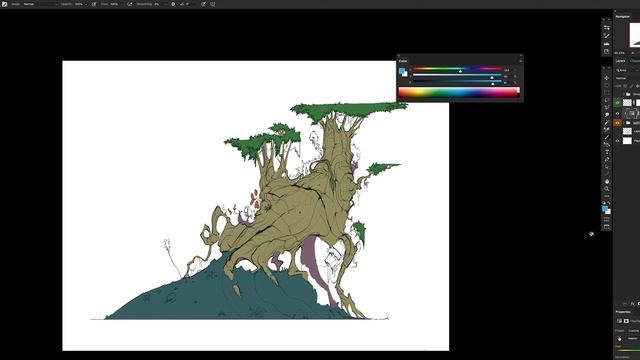The height and width of the screenshot is (360, 640).
Task: Toggle pressure for opacity icon
Action: click(93, 4)
